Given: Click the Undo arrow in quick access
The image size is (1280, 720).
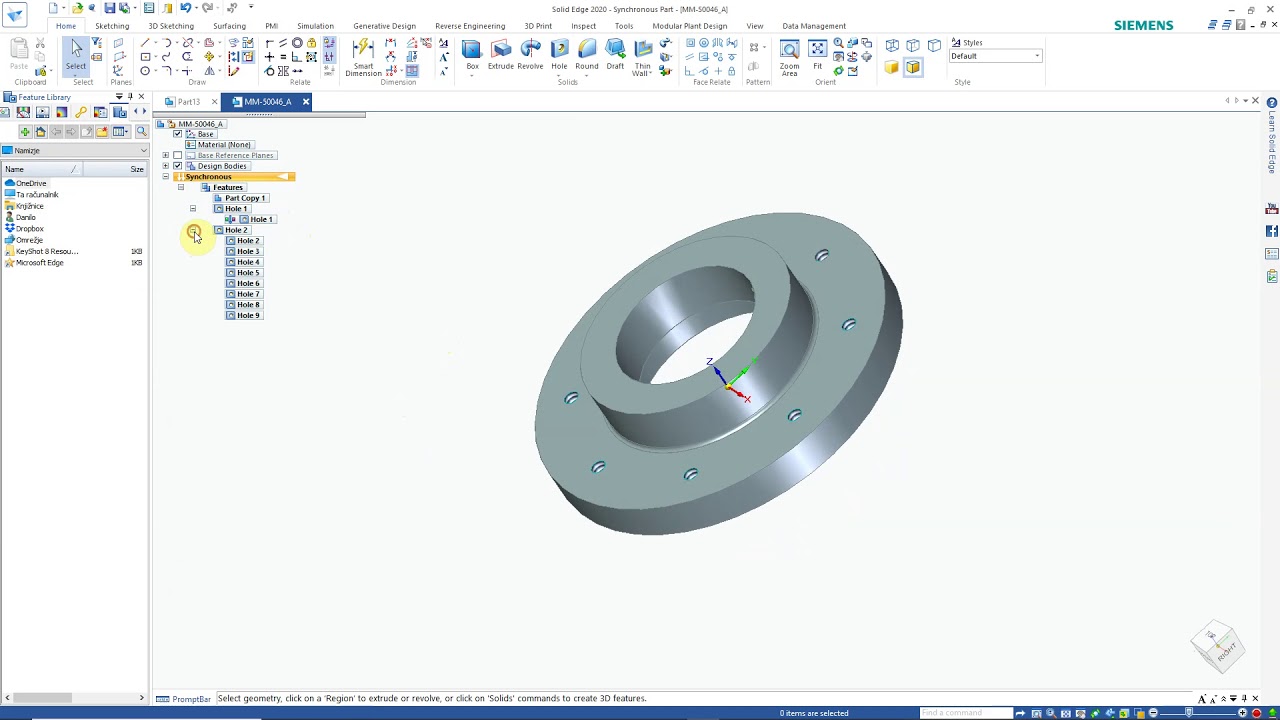Looking at the screenshot, I should [185, 8].
